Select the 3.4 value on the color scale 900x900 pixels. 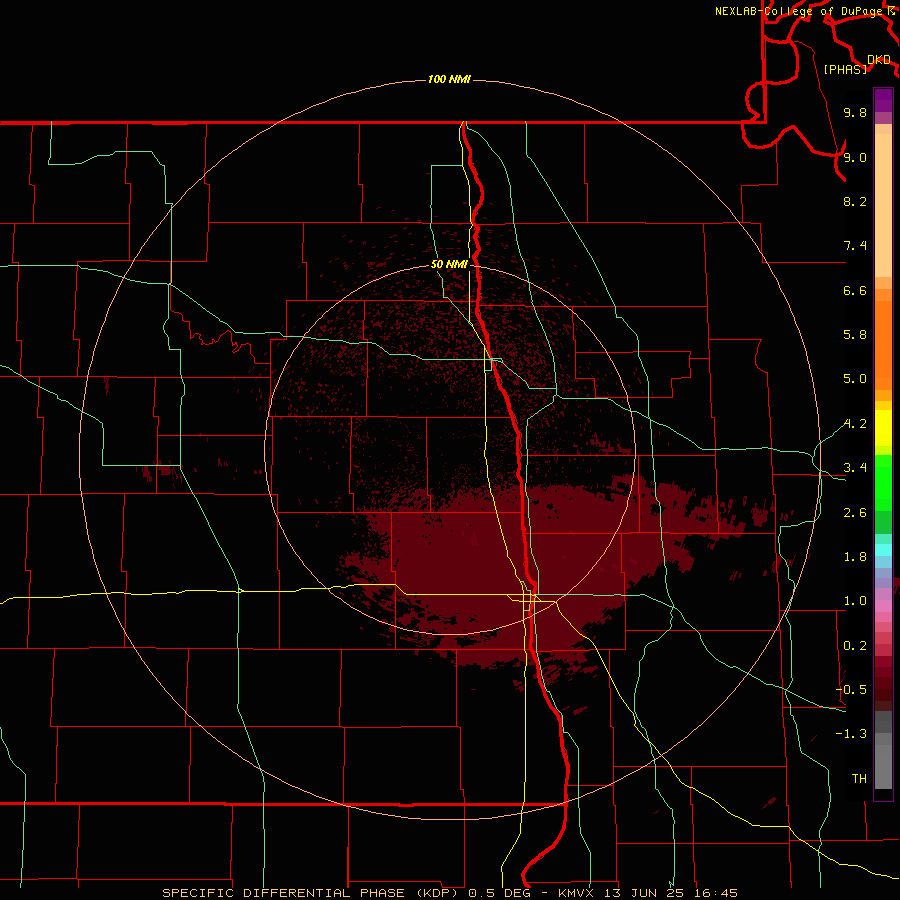855,468
